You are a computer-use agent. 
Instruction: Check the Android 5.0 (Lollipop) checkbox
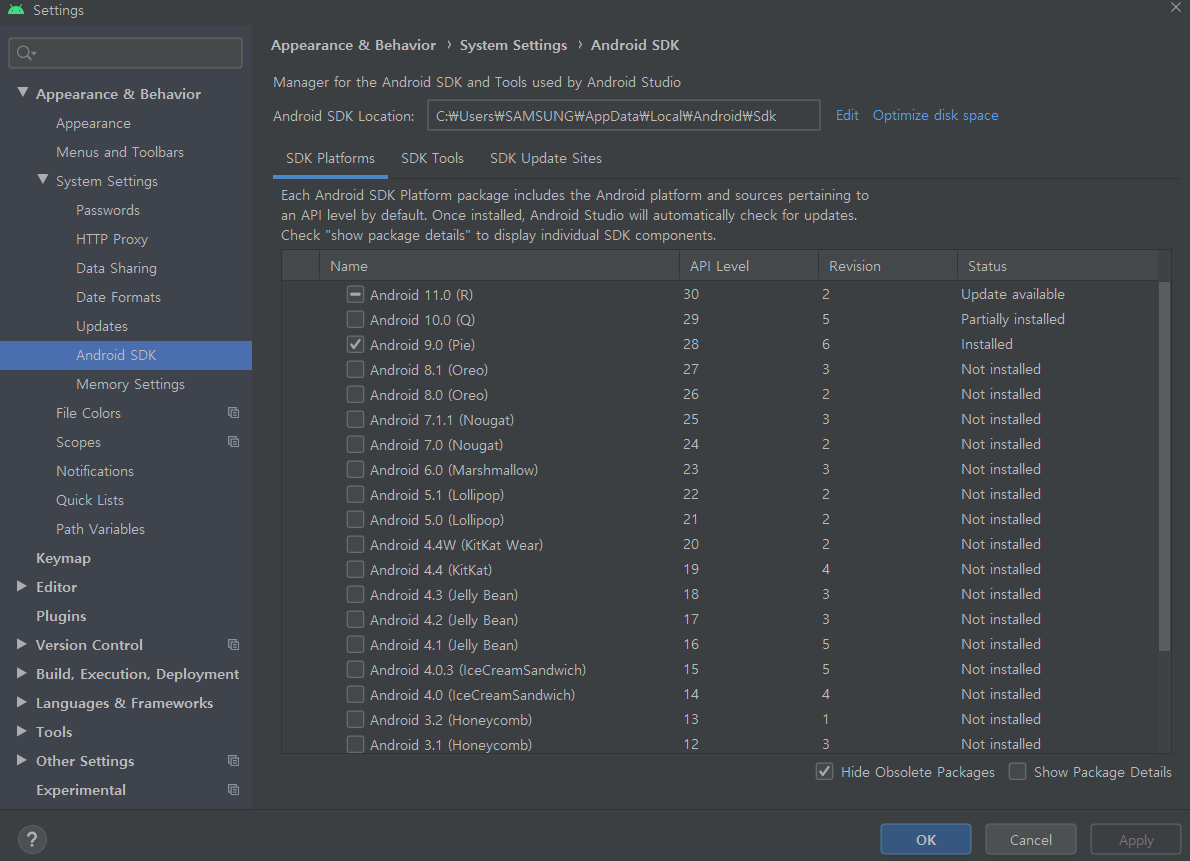pos(355,519)
